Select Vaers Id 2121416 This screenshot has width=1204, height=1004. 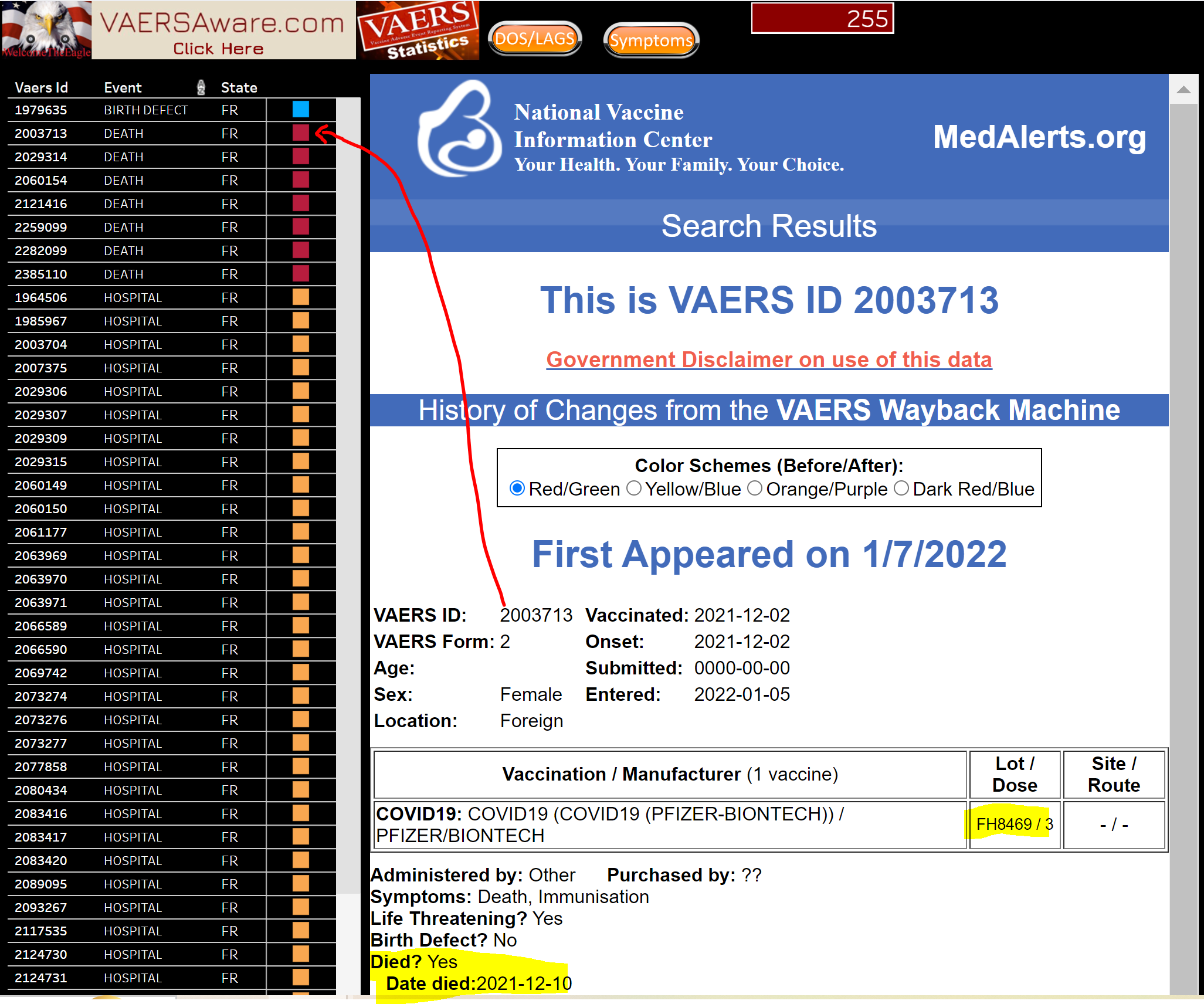click(40, 203)
